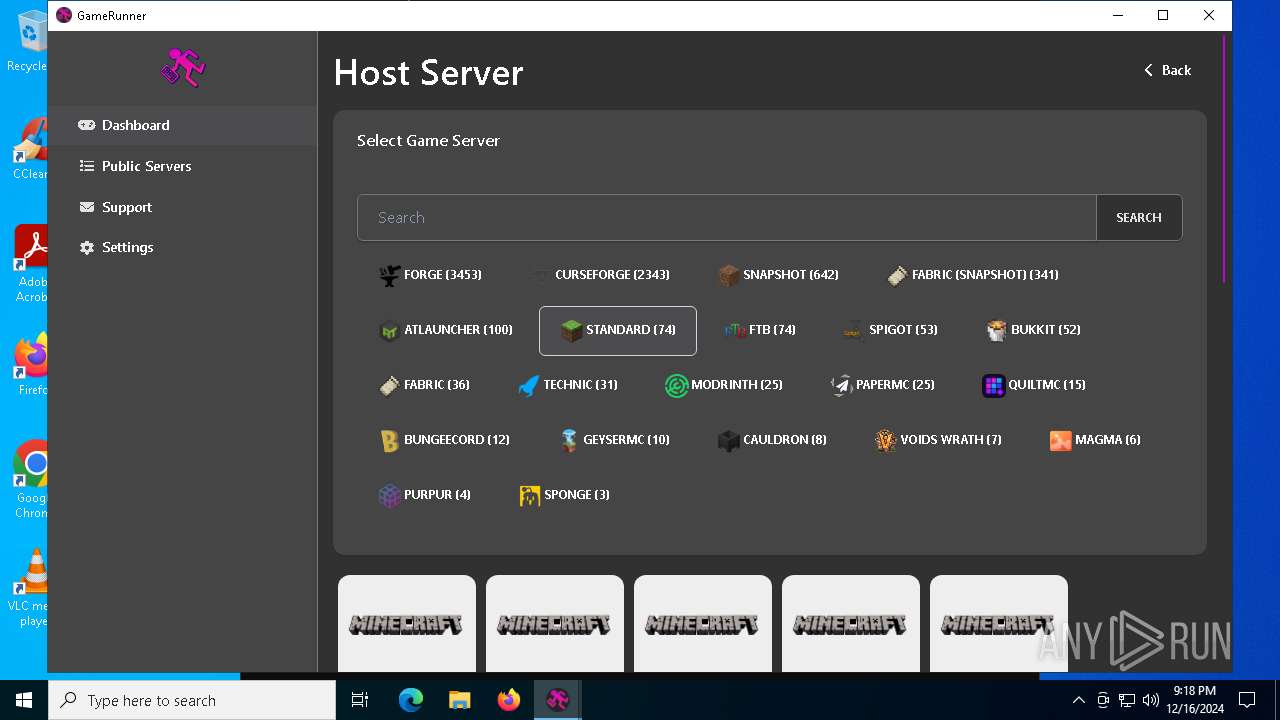Click the Bukkit bucket icon

coord(997,330)
